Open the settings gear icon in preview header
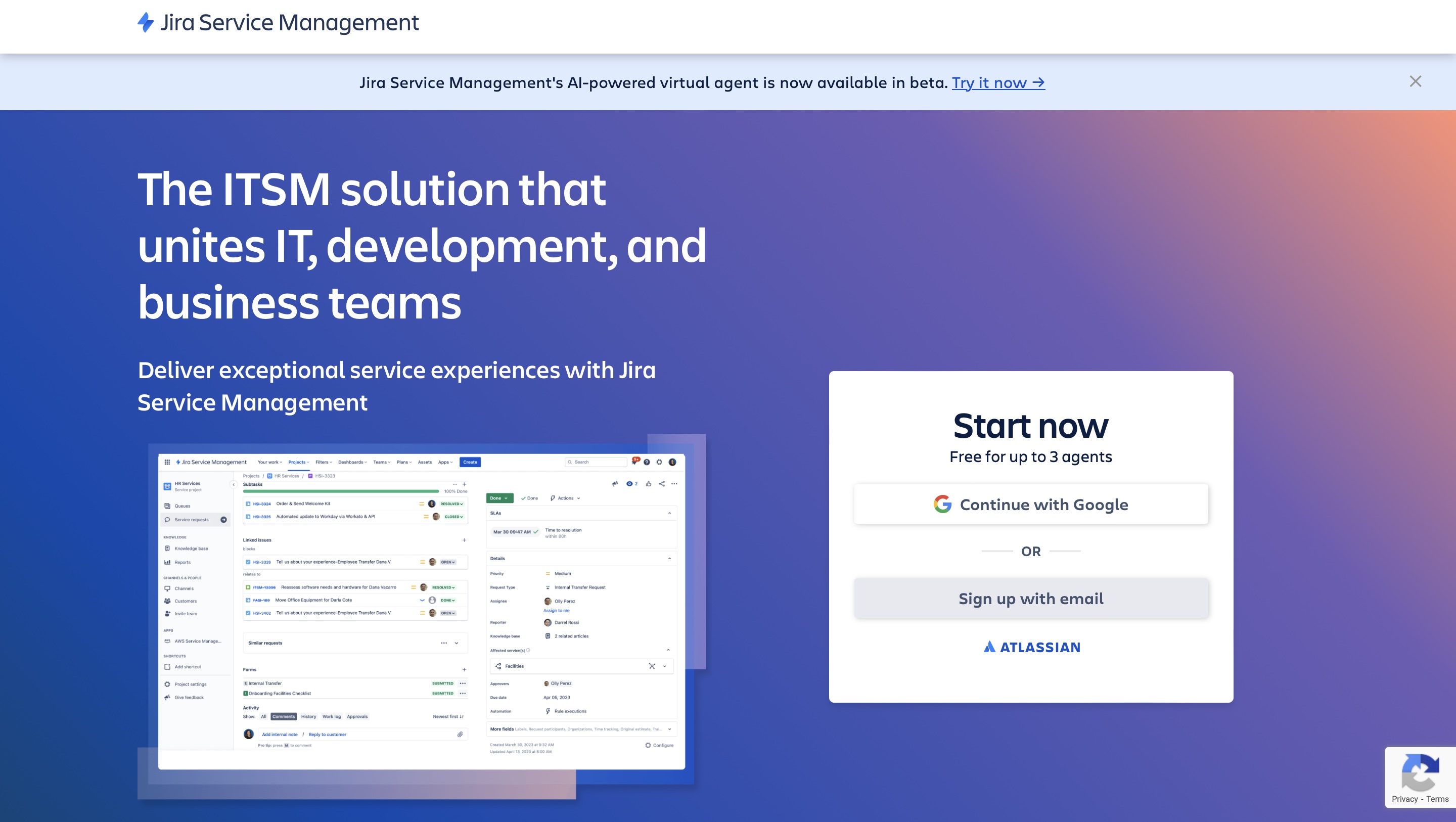This screenshot has width=1456, height=822. pyautogui.click(x=659, y=462)
